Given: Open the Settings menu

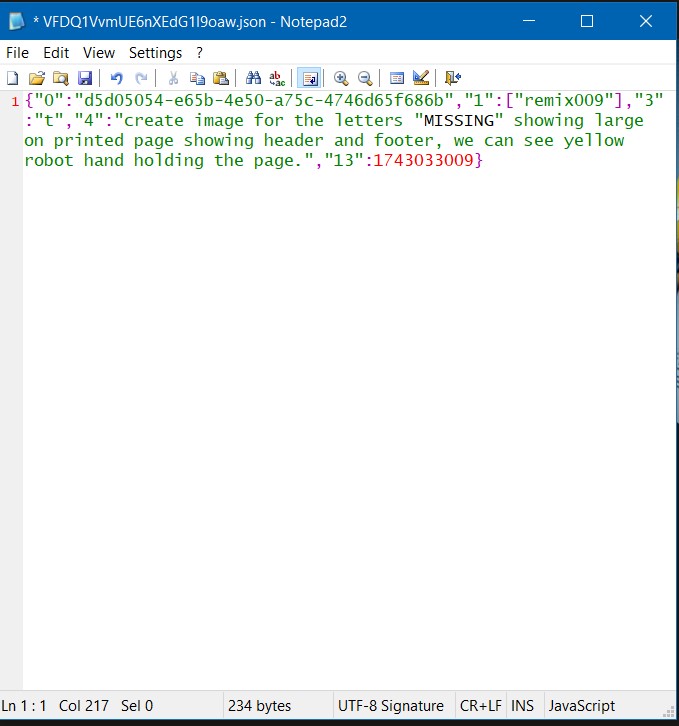Looking at the screenshot, I should 155,52.
